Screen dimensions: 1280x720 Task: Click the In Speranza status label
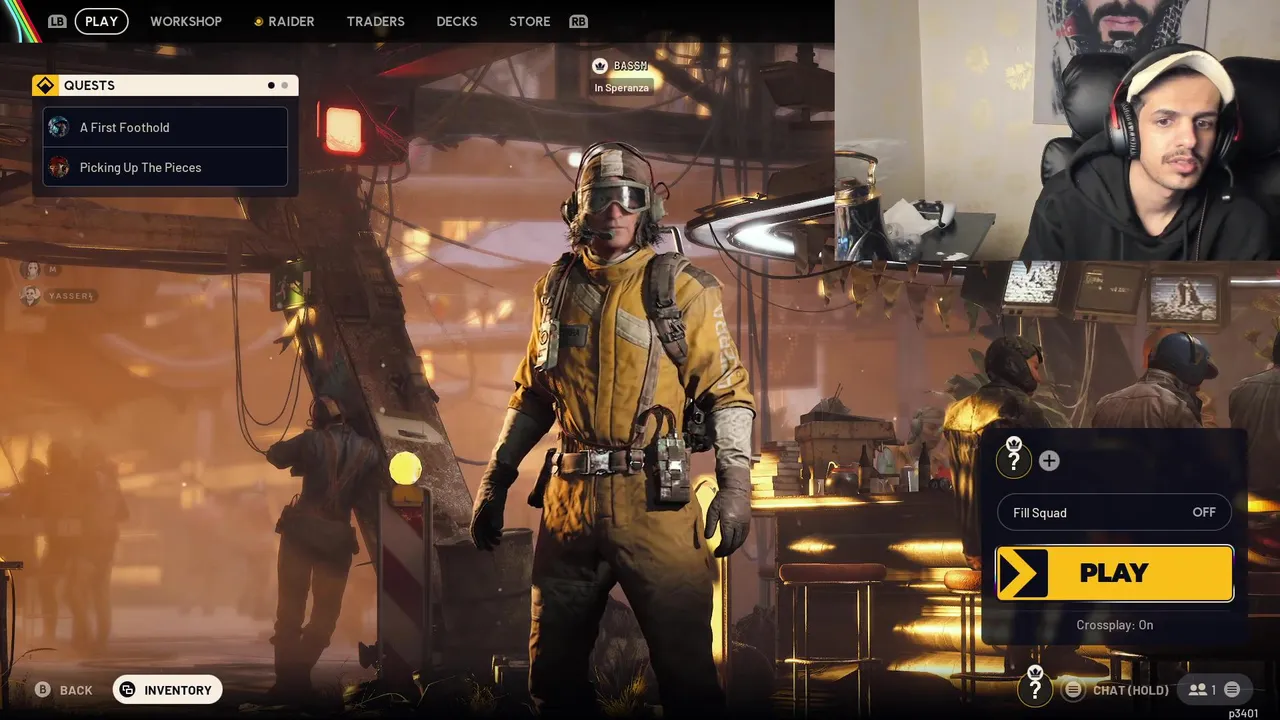tap(622, 88)
